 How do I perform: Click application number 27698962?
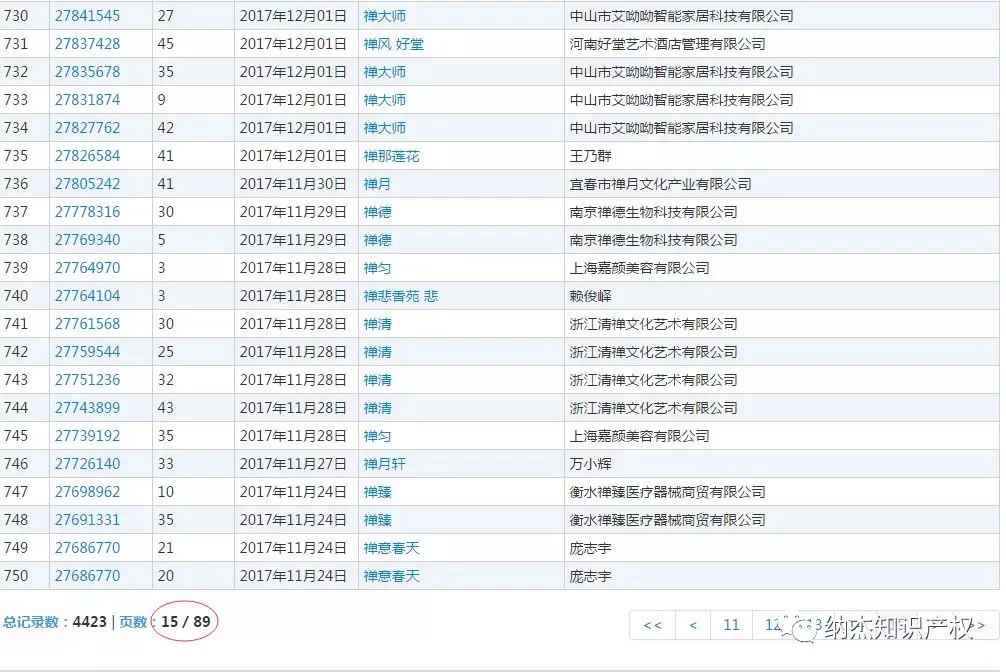click(x=87, y=491)
